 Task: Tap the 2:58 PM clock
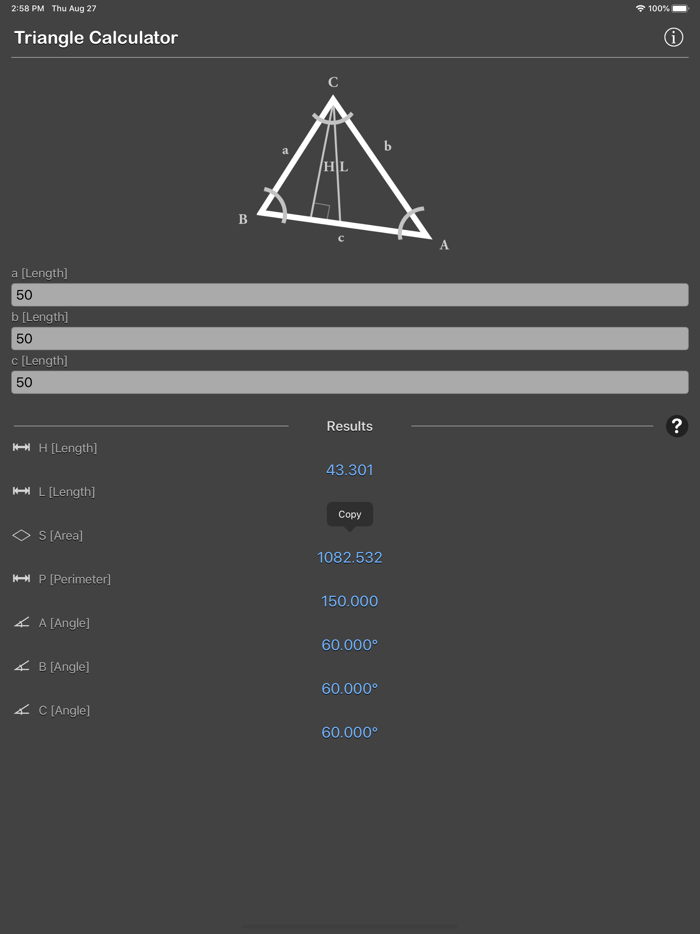27,8
